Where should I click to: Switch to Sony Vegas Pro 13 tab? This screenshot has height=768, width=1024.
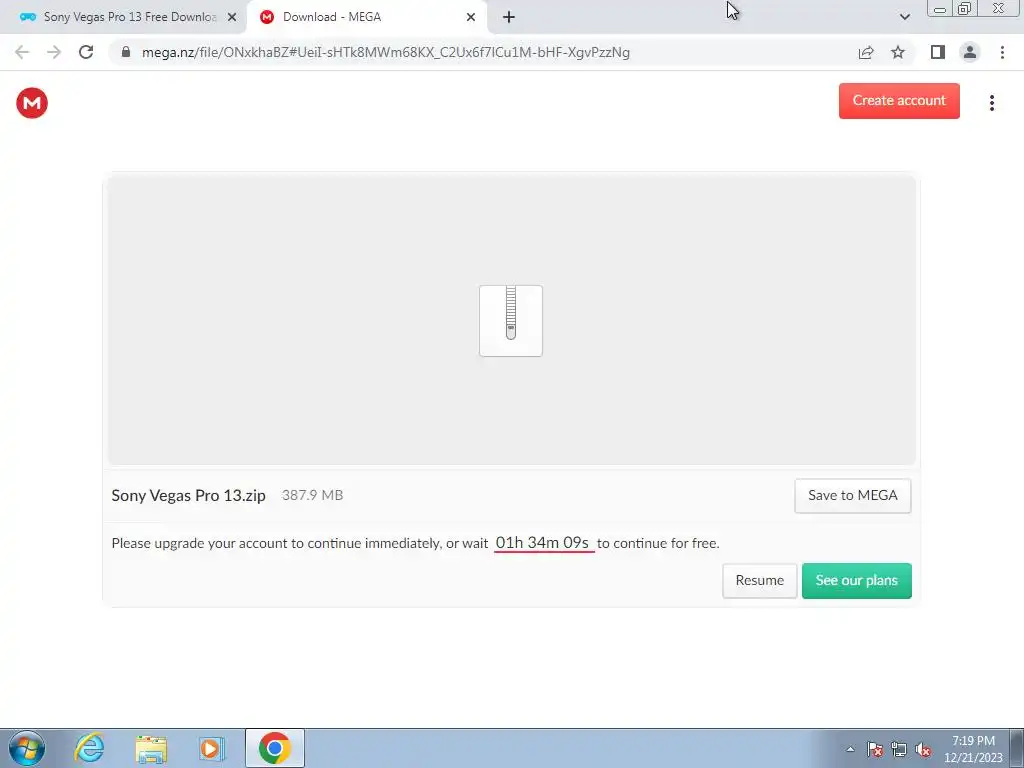point(123,17)
